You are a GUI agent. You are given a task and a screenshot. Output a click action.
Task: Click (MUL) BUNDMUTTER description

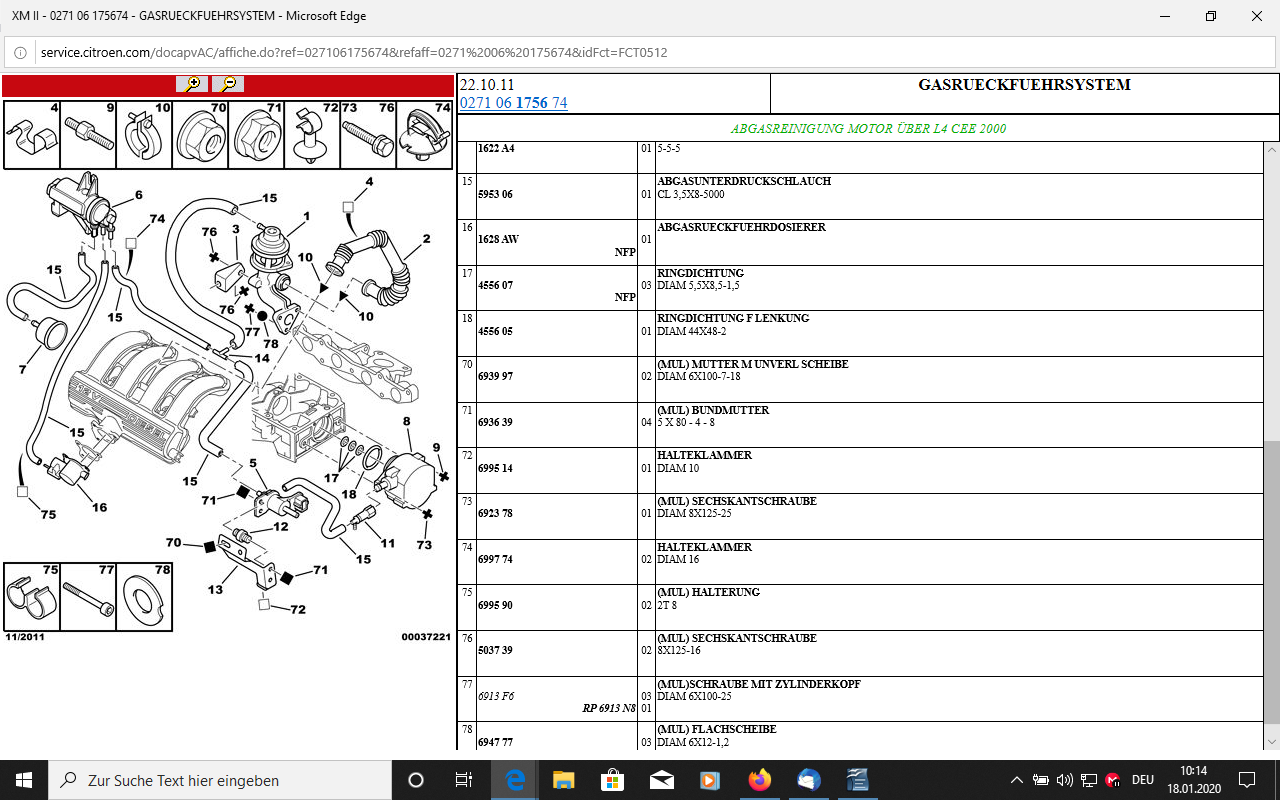(x=713, y=410)
